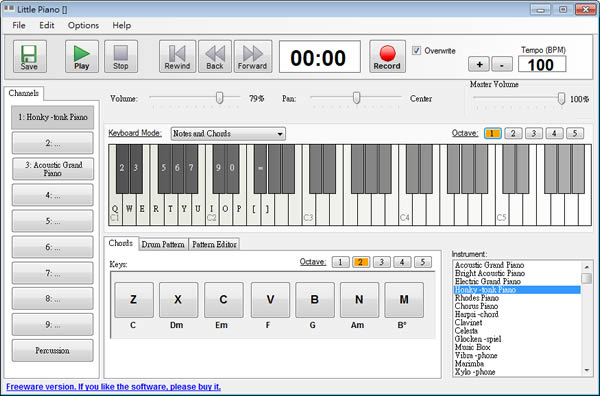The height and width of the screenshot is (396, 600).
Task: Skip ahead with the Forward button
Action: click(253, 56)
